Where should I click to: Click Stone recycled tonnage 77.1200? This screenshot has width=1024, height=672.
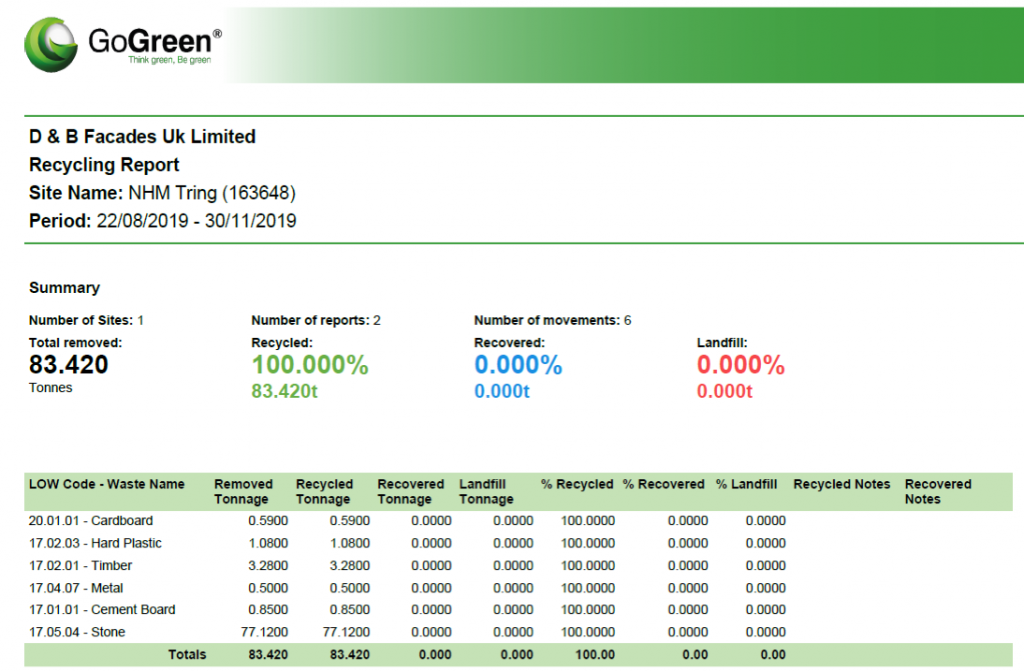[346, 632]
